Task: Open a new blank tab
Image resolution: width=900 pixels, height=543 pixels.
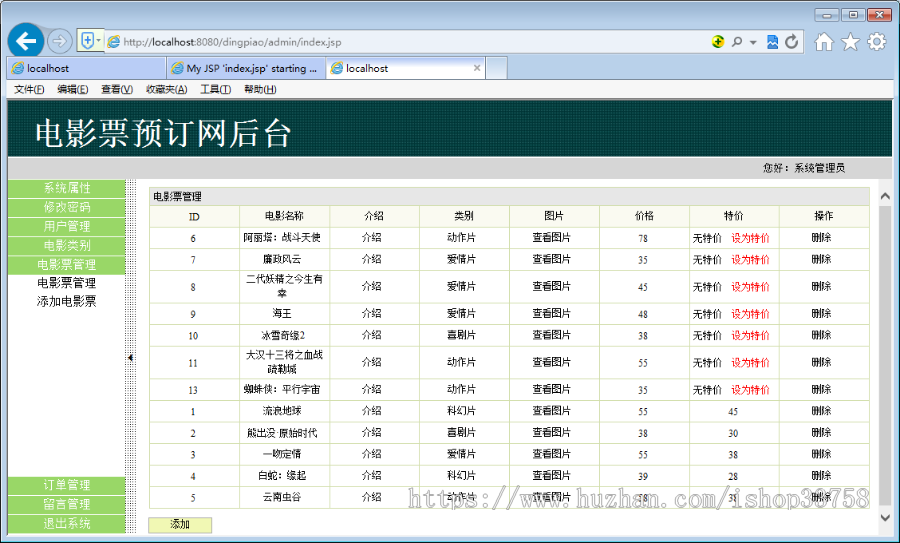Action: tap(496, 68)
